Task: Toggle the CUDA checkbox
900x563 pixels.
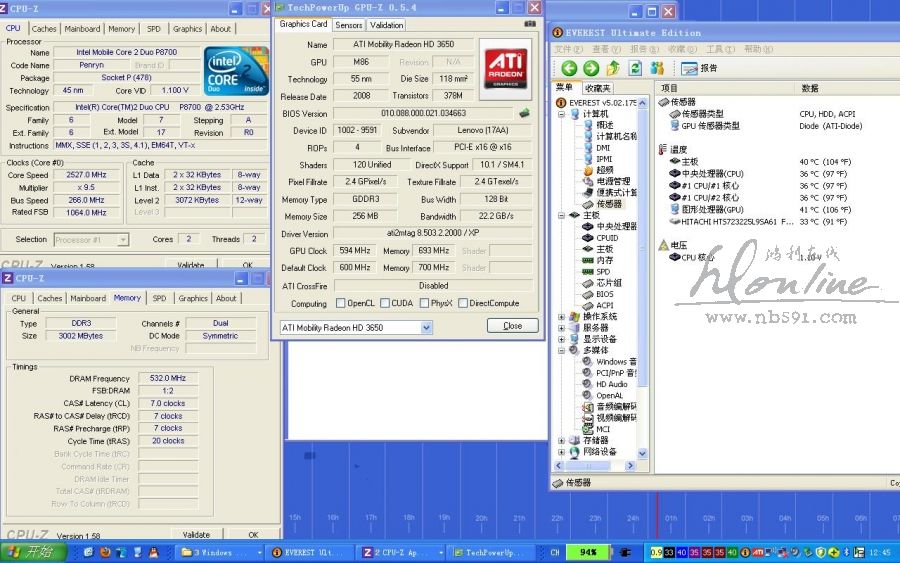Action: (386, 304)
